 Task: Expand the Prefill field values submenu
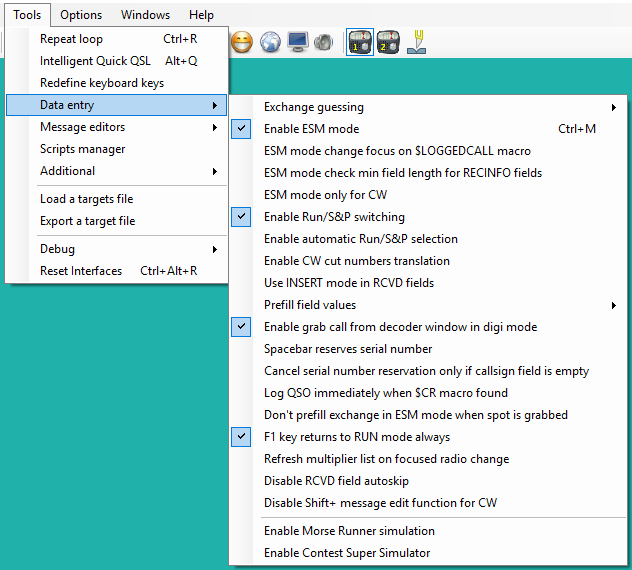click(x=428, y=305)
